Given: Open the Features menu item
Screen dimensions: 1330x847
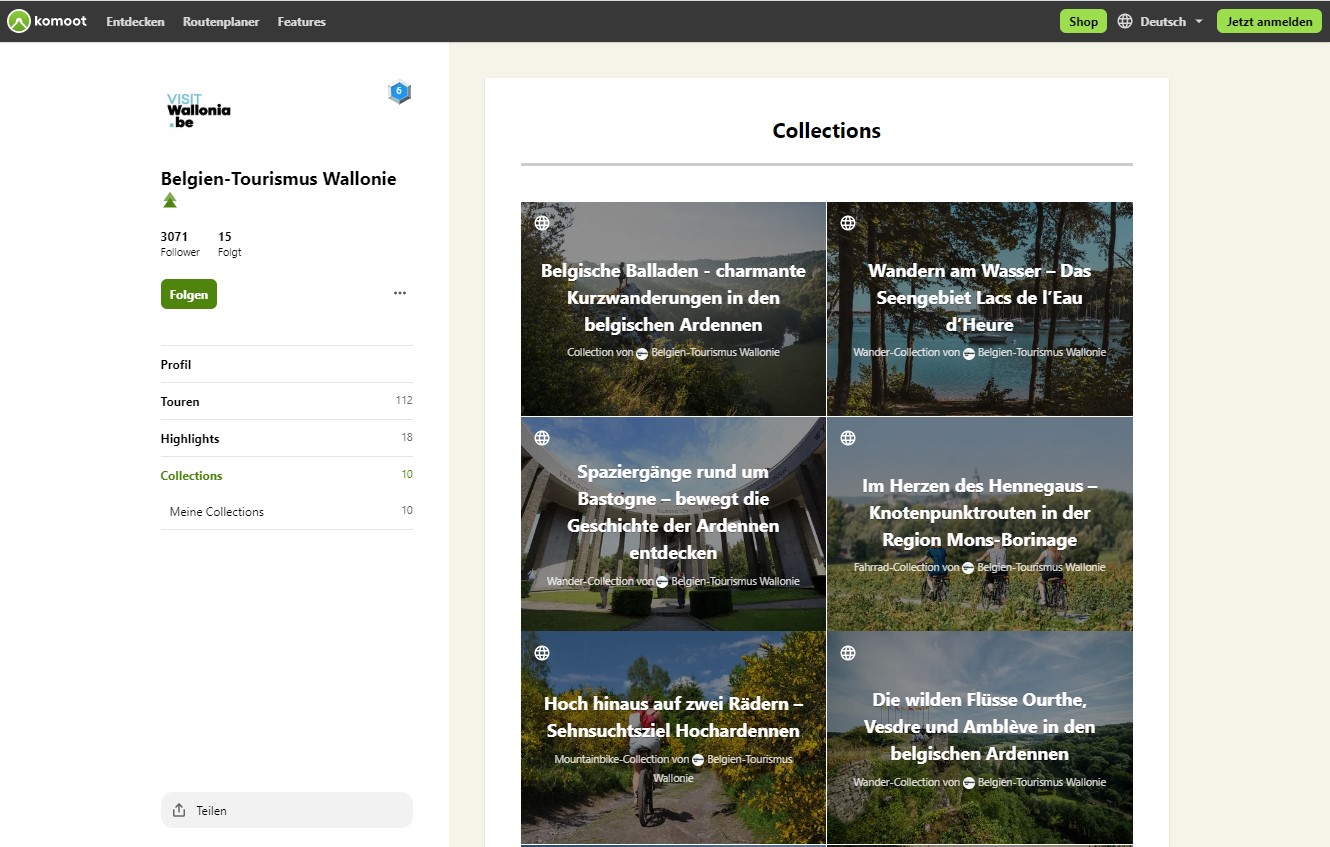Looking at the screenshot, I should [301, 21].
